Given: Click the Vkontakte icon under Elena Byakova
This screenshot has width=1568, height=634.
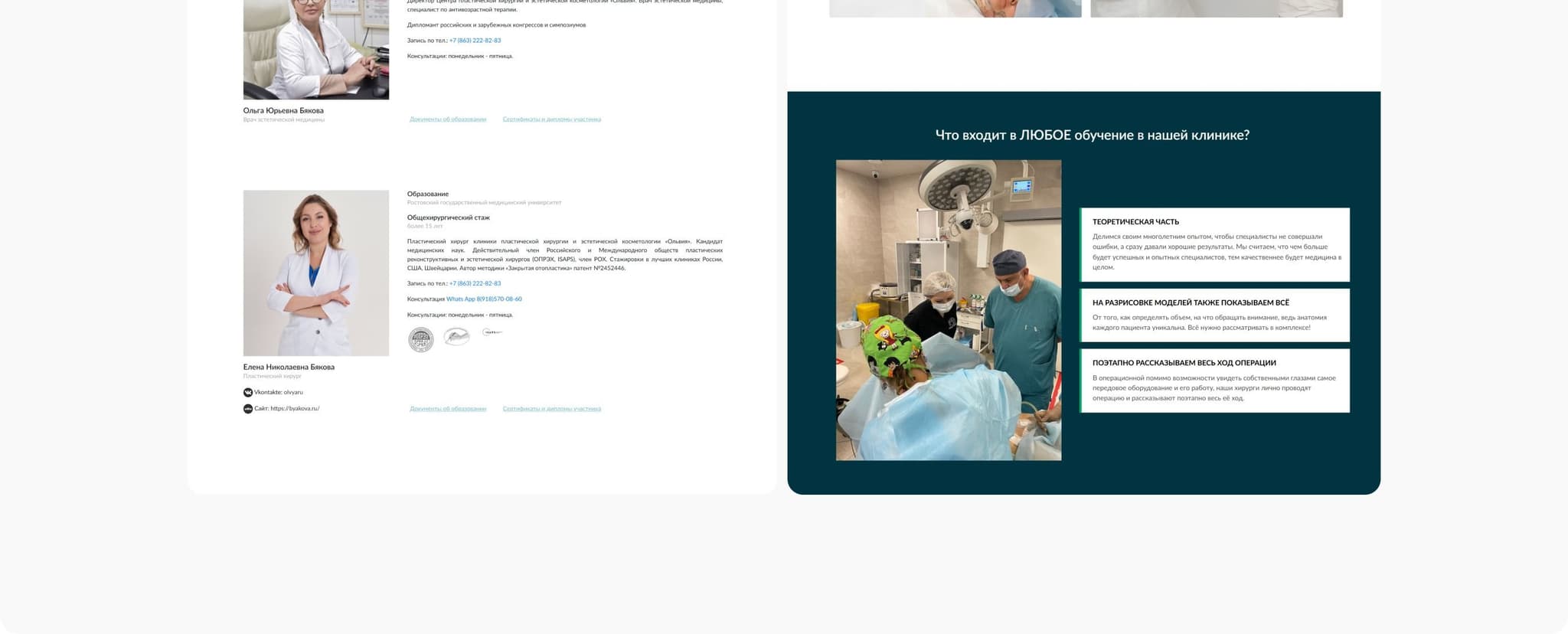Looking at the screenshot, I should coord(248,392).
